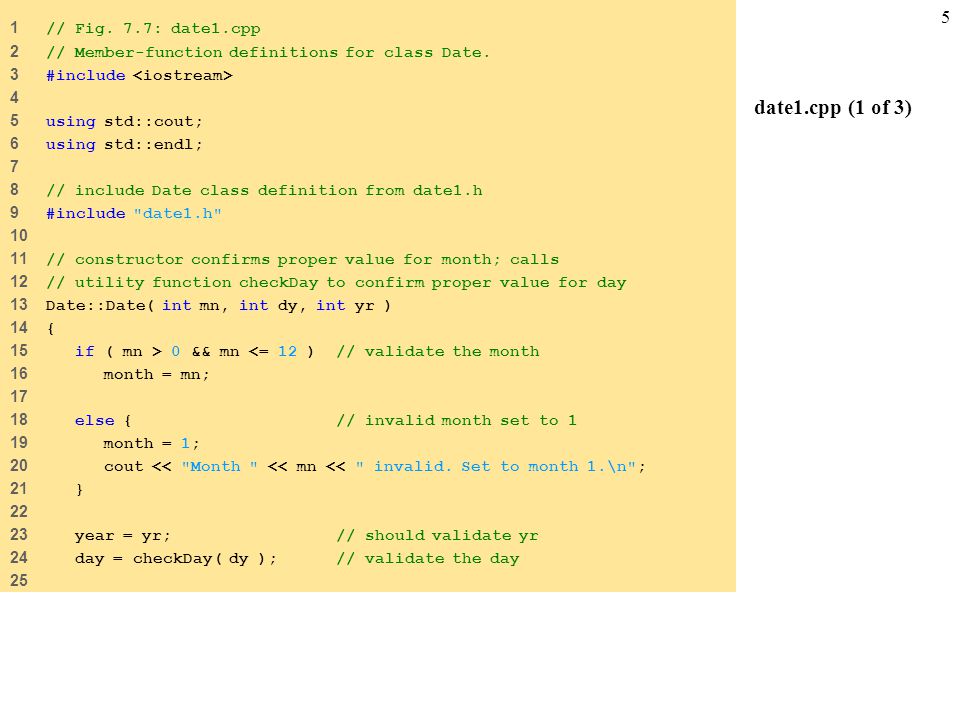Click the slide title 'date1.cpp (1 of 3)'

coord(833,108)
